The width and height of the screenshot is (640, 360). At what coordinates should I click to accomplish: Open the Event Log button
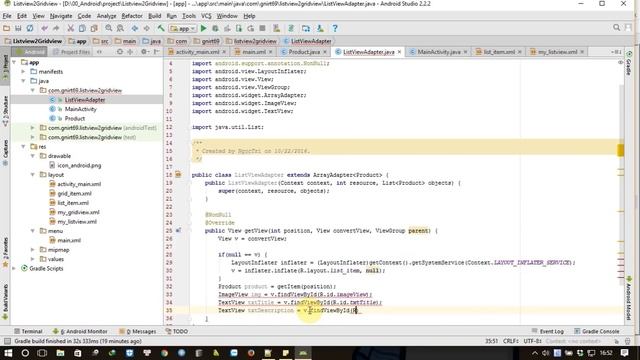548,331
